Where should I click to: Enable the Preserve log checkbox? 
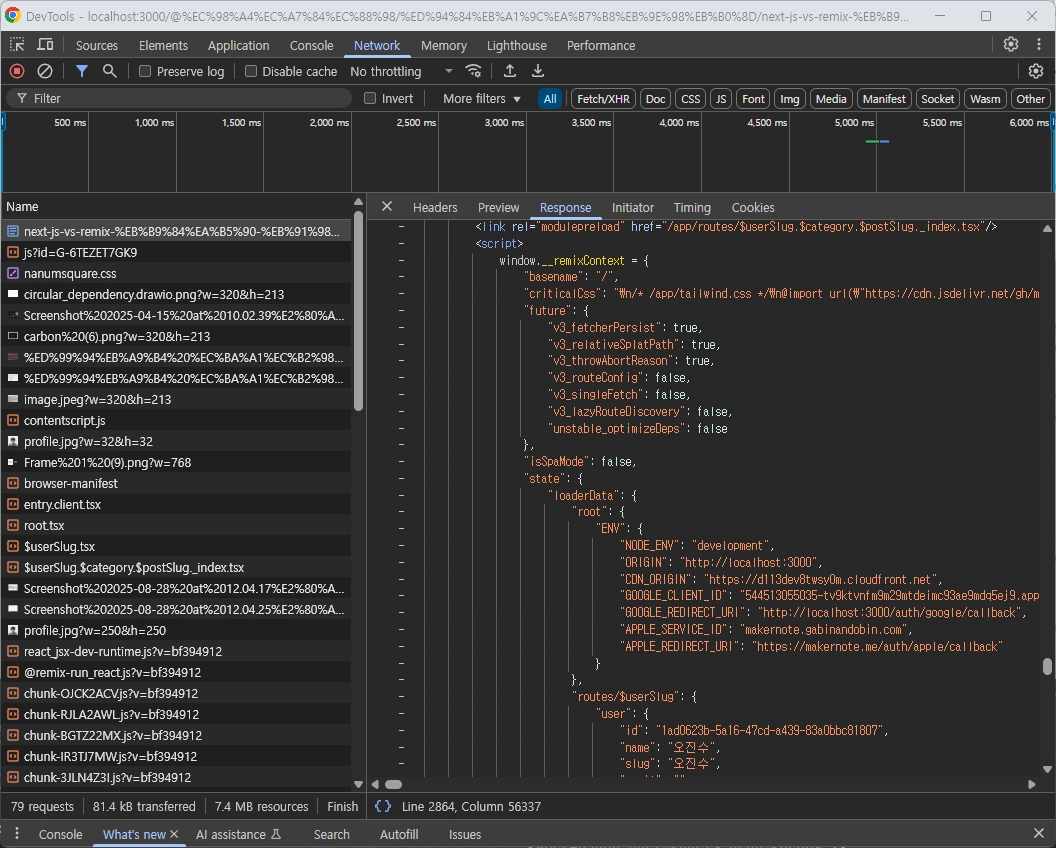click(x=145, y=72)
